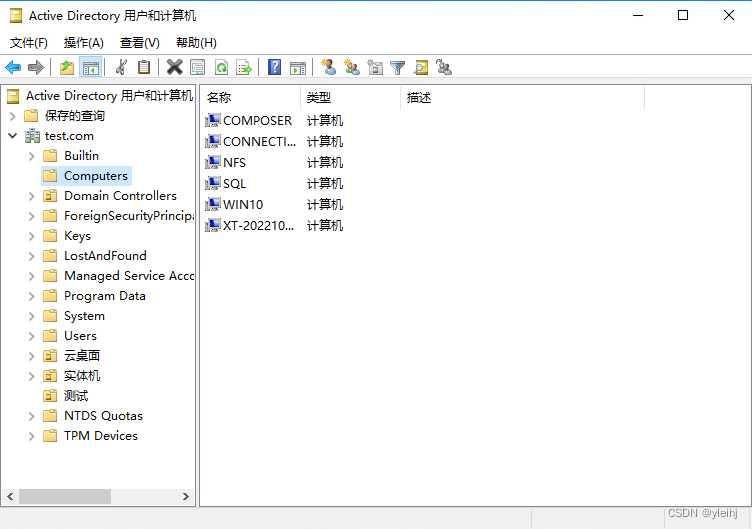Sort by the 名称 column header
This screenshot has width=752, height=529.
coord(250,98)
